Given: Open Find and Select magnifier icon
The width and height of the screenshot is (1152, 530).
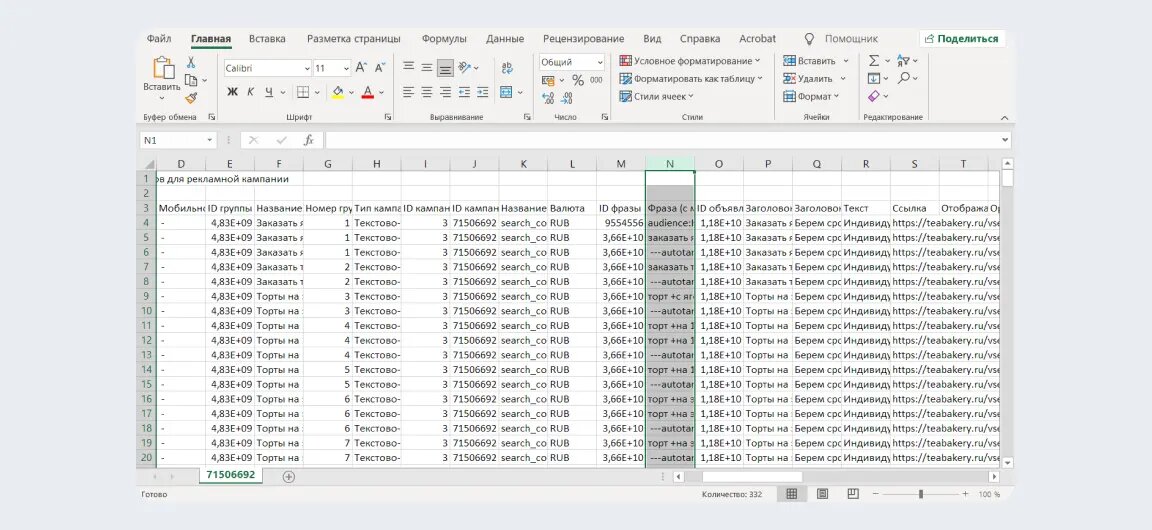Looking at the screenshot, I should point(904,78).
